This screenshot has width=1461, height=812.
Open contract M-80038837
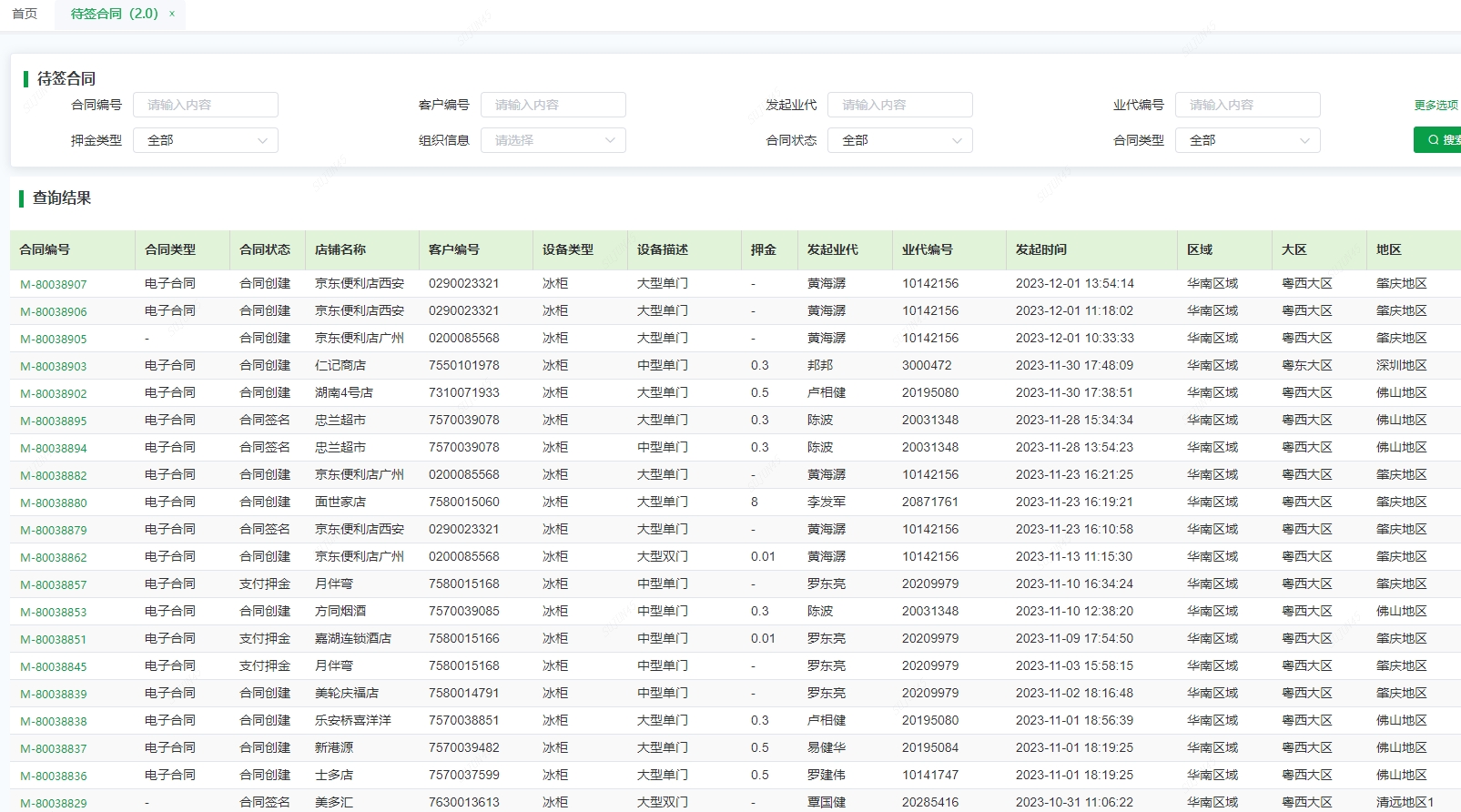coord(54,748)
